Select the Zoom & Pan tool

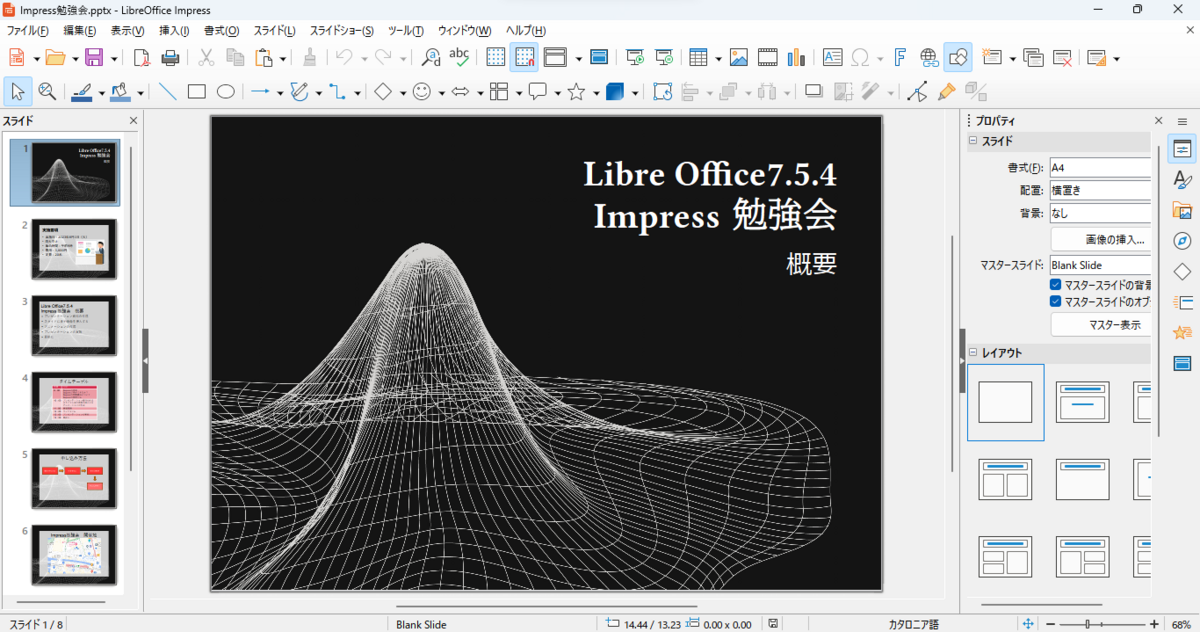click(47, 92)
